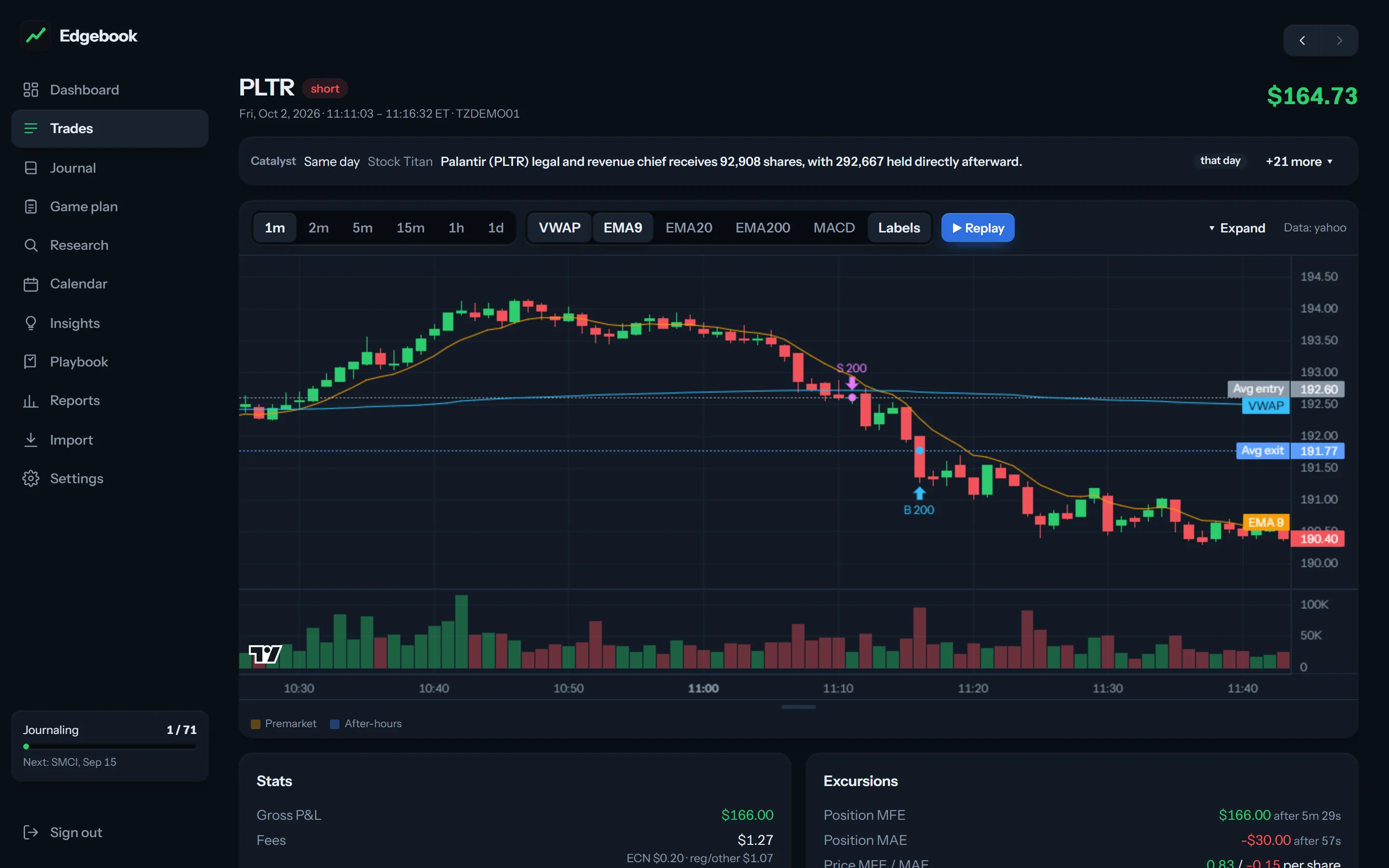Click the Reports bar chart icon

(x=30, y=400)
